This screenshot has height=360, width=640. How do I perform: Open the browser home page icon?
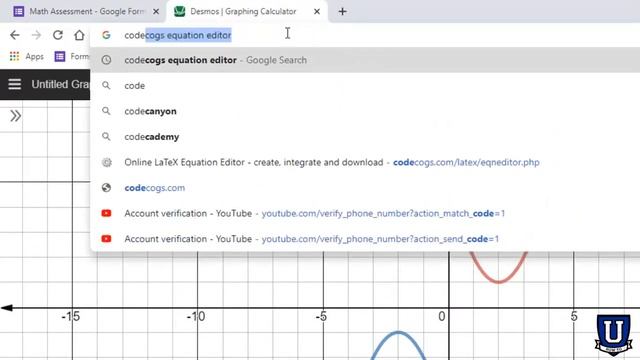click(79, 35)
